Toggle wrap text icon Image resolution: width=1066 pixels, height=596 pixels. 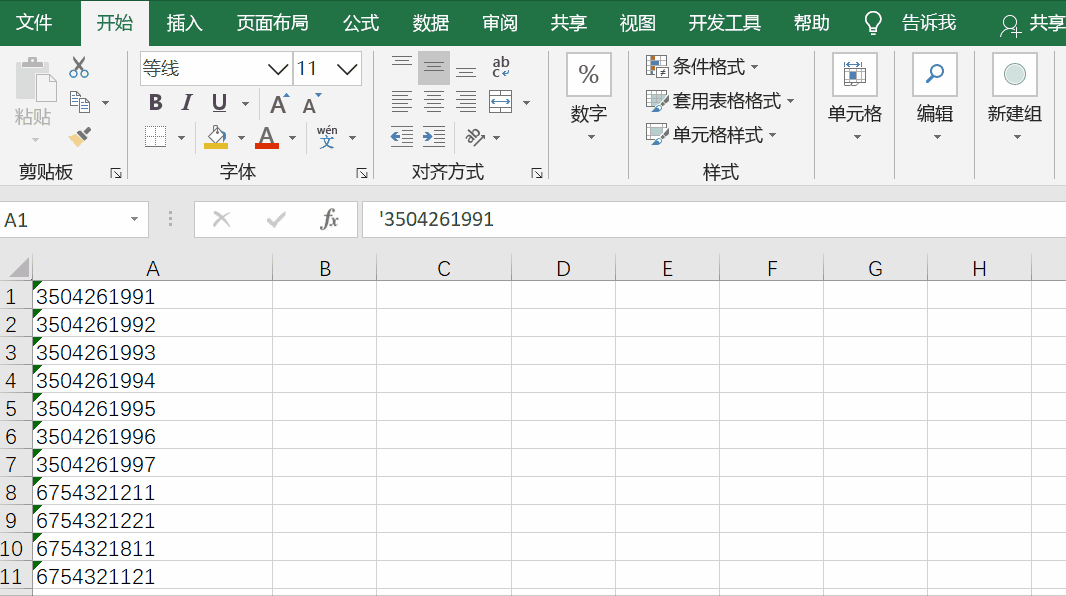click(x=501, y=67)
